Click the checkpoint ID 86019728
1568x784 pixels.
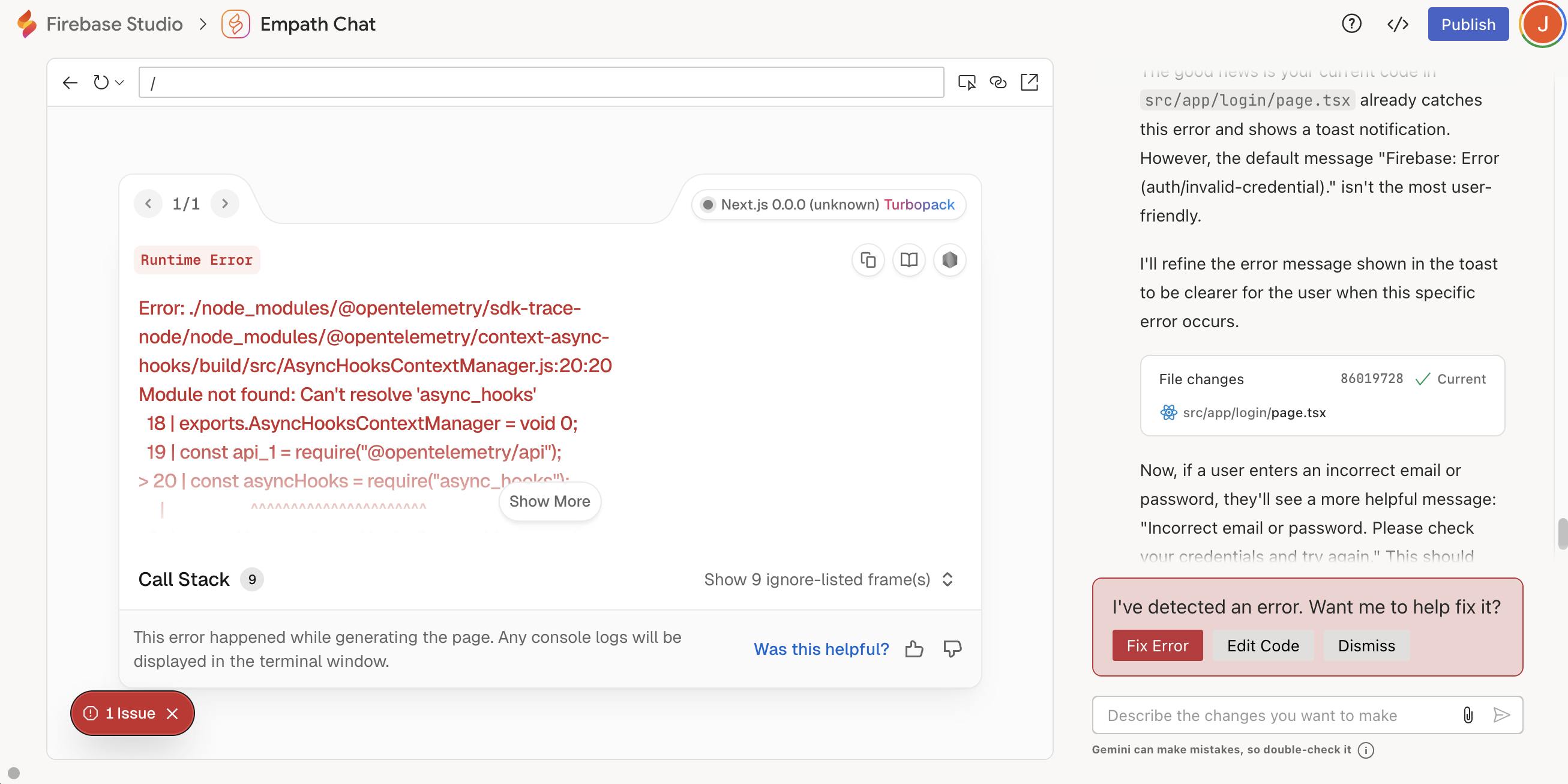1371,379
